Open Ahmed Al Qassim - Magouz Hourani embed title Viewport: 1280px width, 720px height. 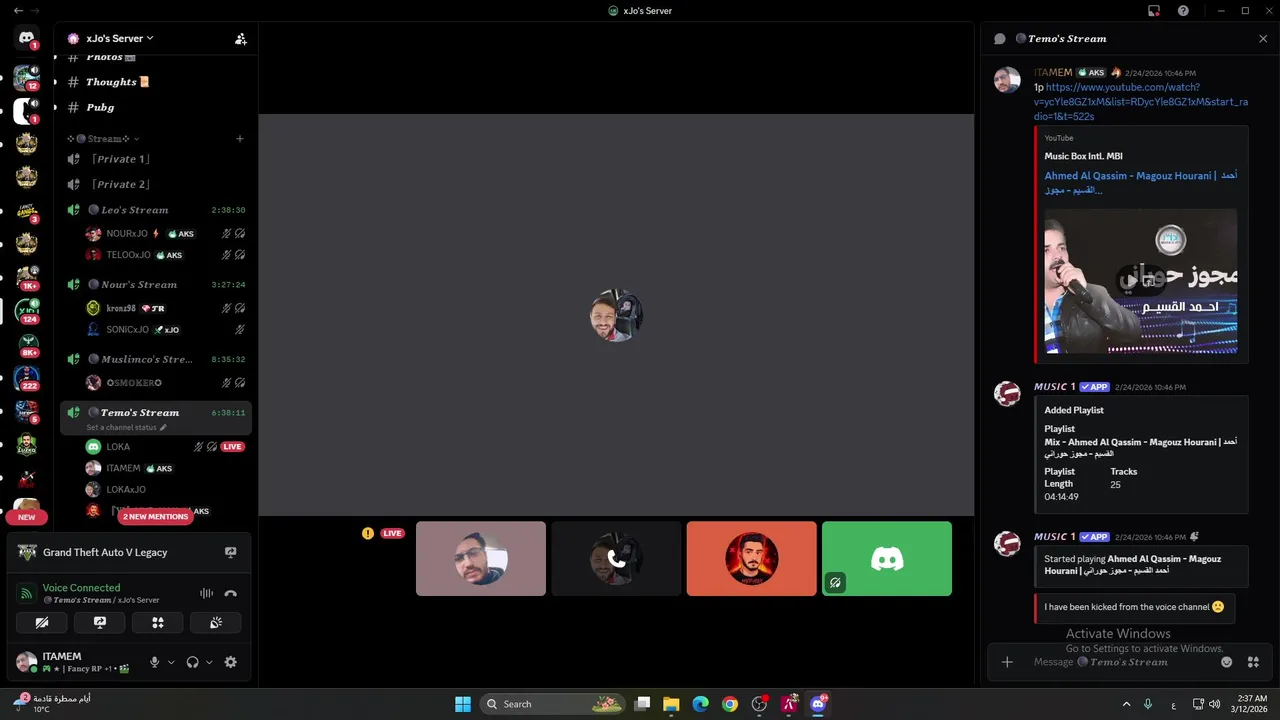pos(1141,182)
